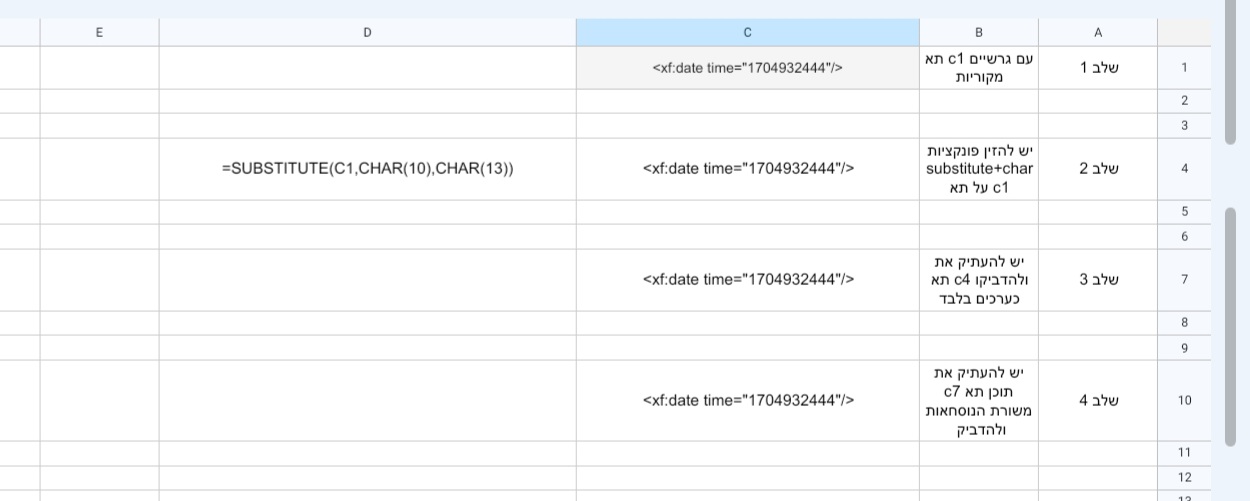Click cell C1 with xf:date value

tap(748, 68)
